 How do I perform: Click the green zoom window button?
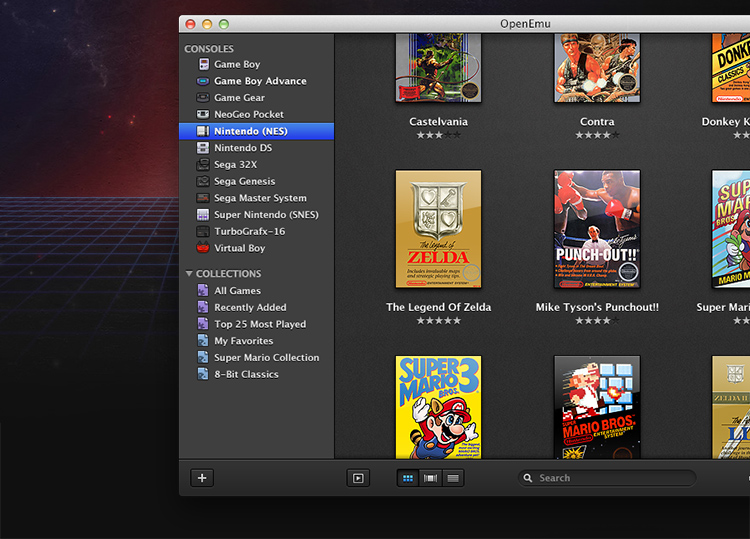(224, 24)
